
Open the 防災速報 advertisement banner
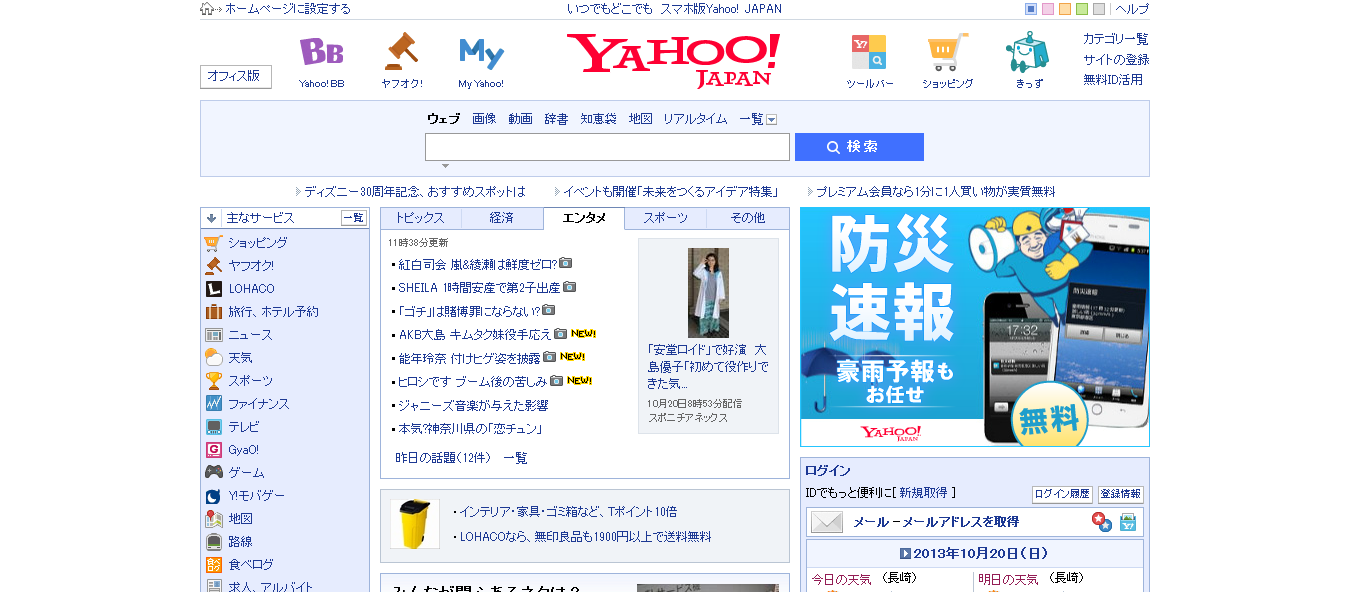975,327
